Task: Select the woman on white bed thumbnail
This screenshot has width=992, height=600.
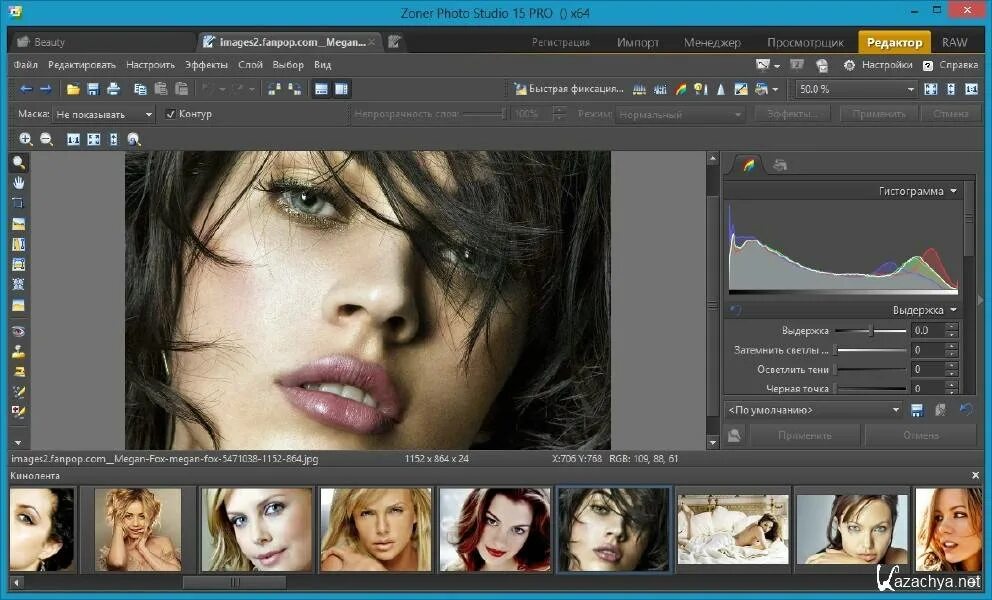Action: (x=733, y=529)
